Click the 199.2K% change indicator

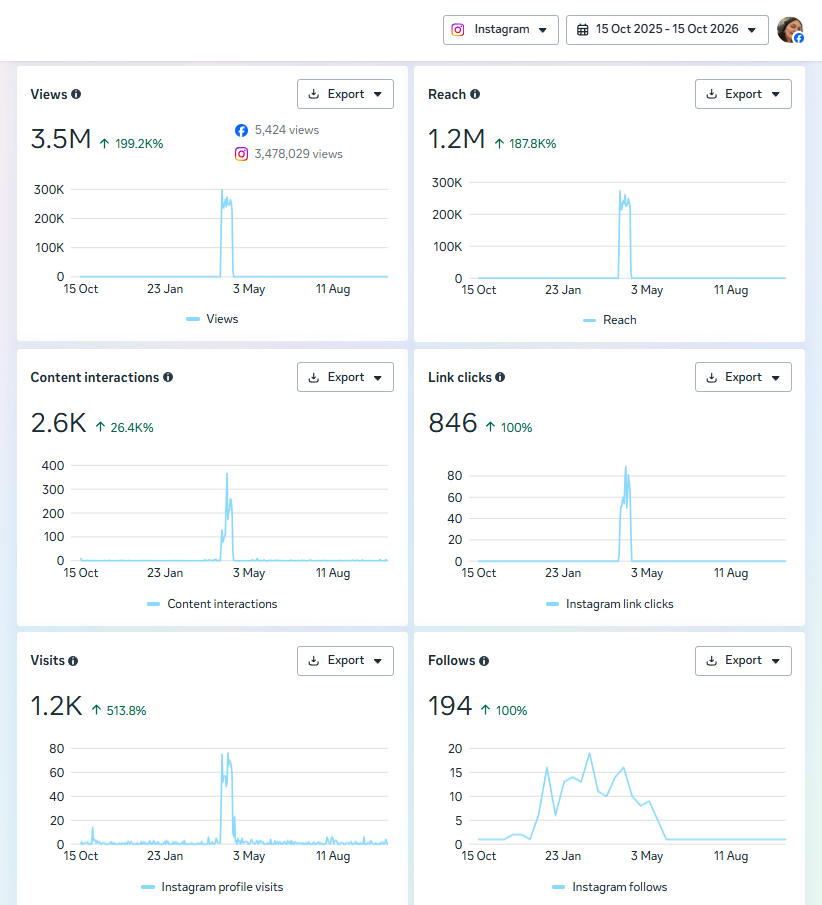click(x=132, y=144)
